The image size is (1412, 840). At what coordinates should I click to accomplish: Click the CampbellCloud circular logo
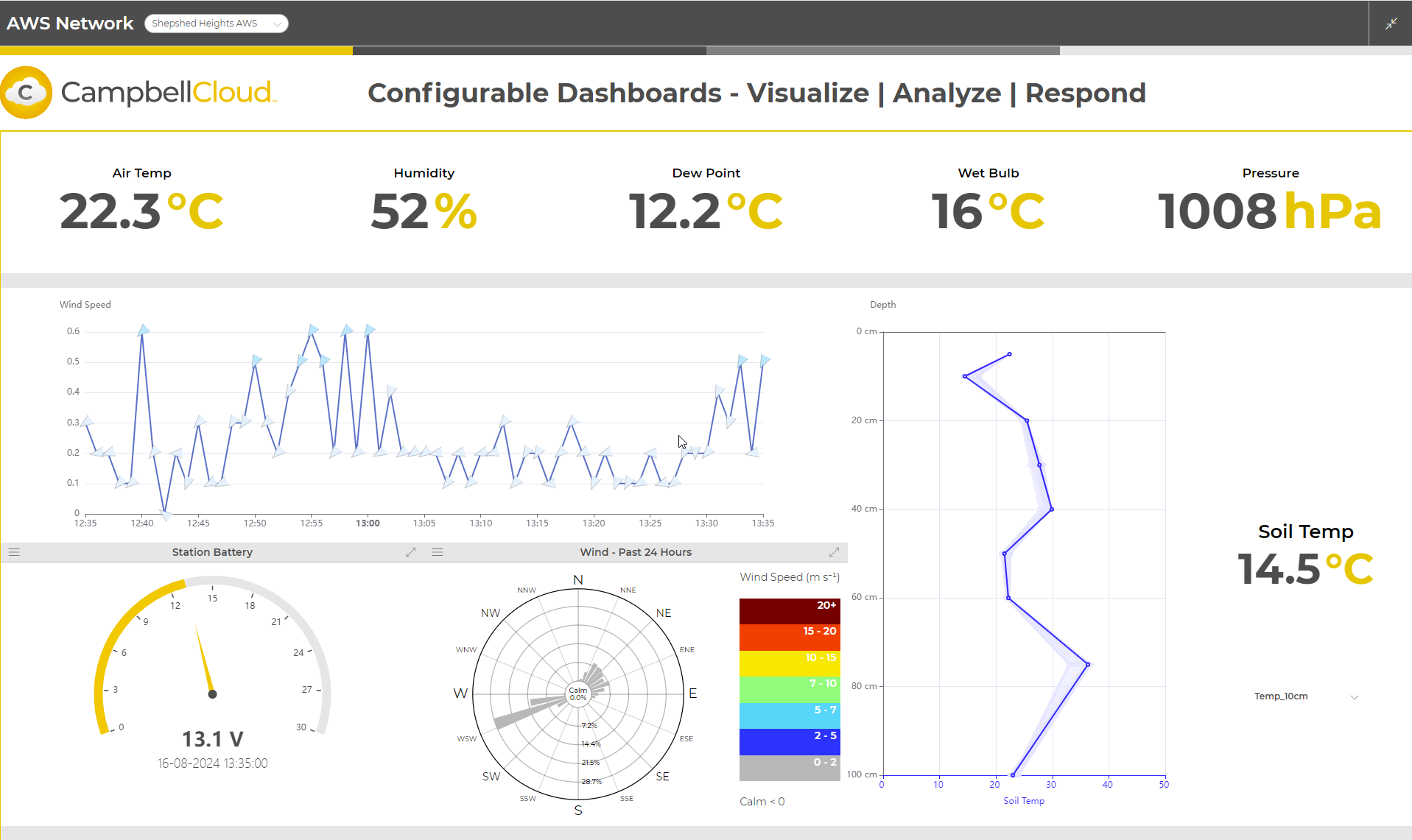(27, 91)
